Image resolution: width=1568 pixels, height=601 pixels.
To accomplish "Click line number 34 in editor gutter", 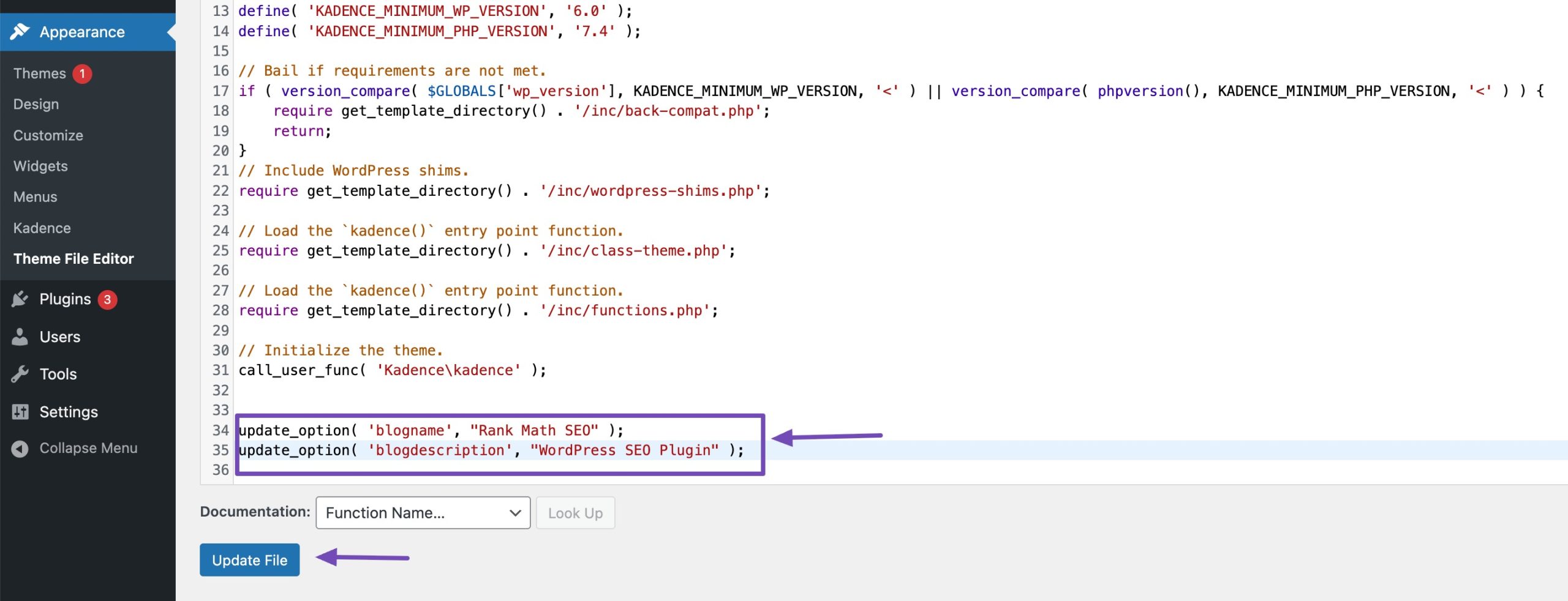I will 221,430.
